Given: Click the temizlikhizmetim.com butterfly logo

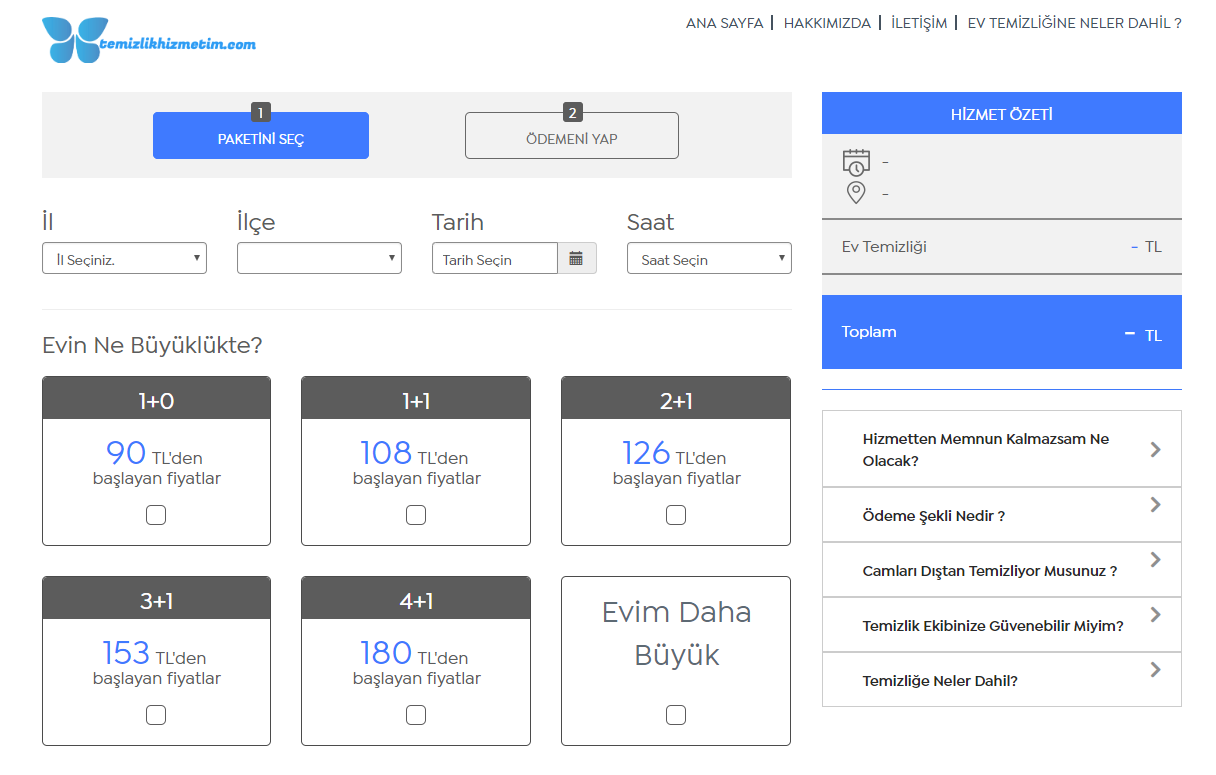Looking at the screenshot, I should pos(149,40).
